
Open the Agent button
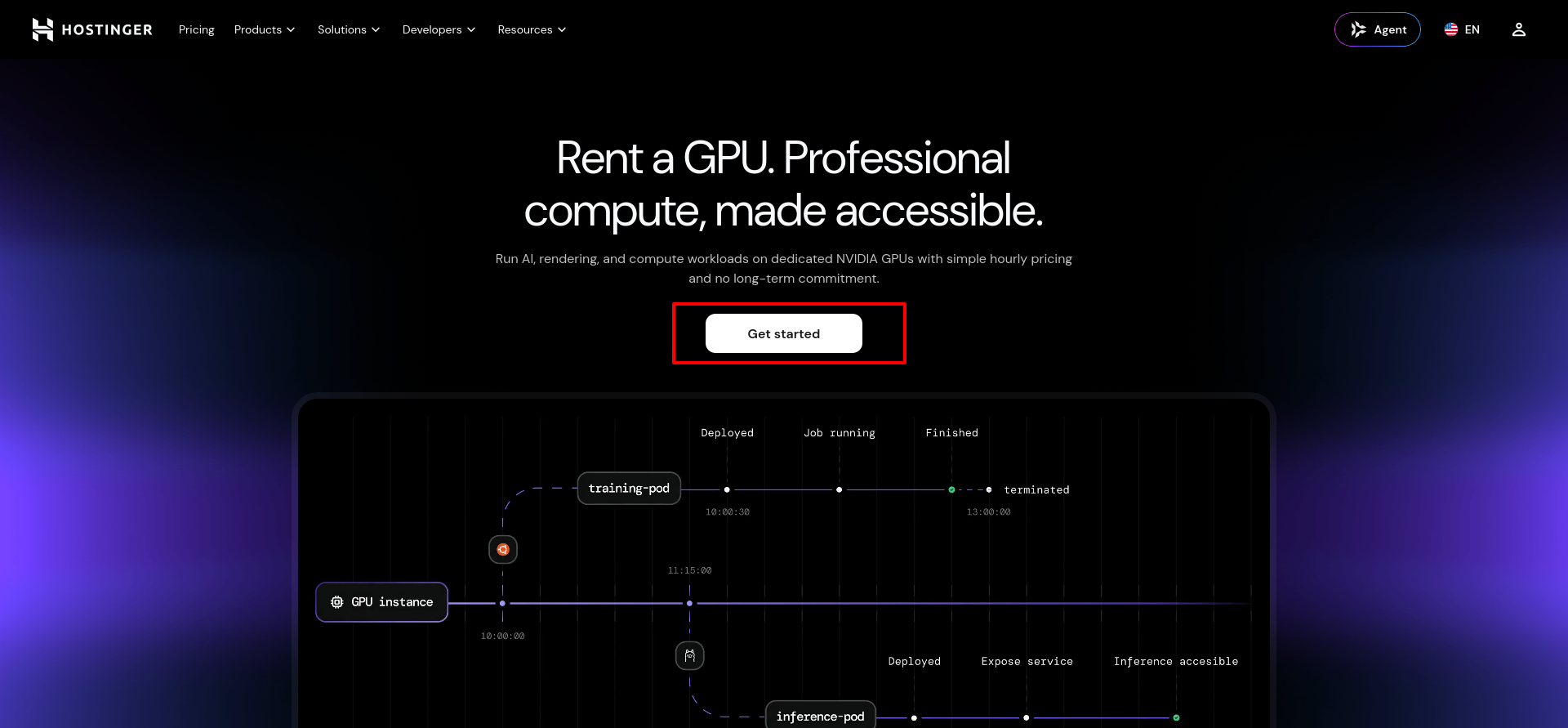[x=1378, y=29]
